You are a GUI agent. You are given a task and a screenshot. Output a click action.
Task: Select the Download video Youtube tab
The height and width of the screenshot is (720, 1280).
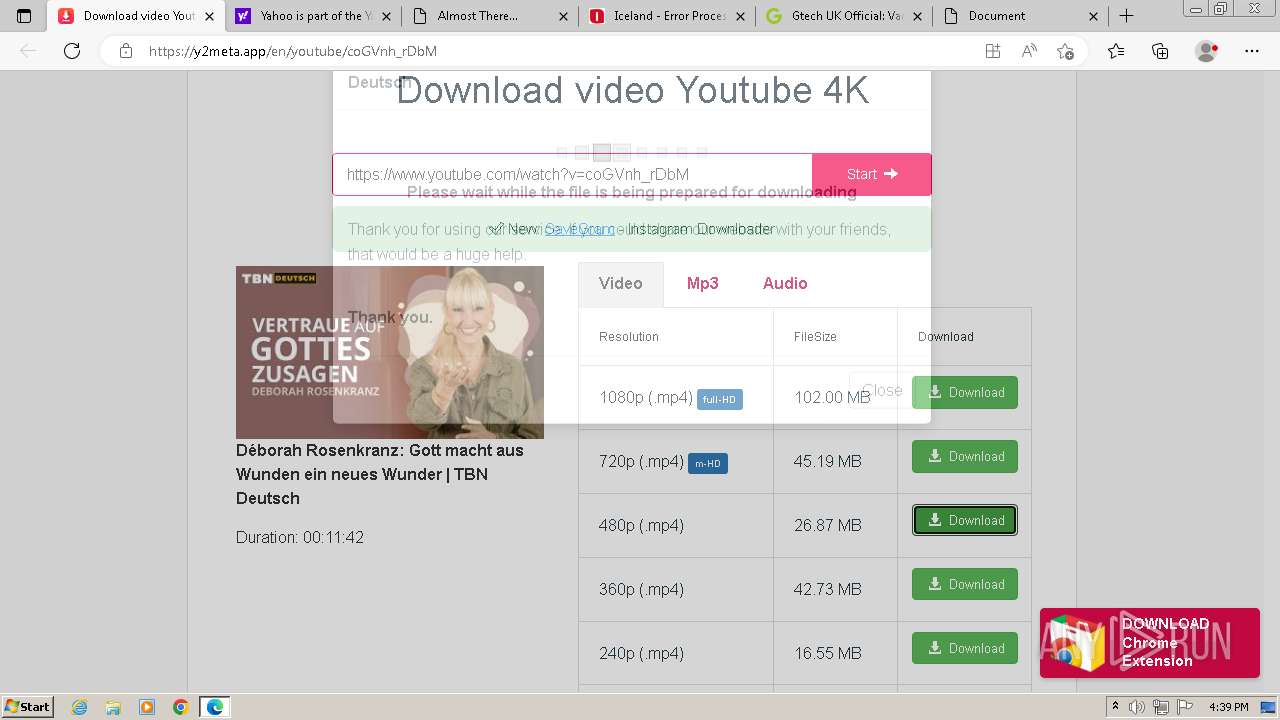coord(136,16)
